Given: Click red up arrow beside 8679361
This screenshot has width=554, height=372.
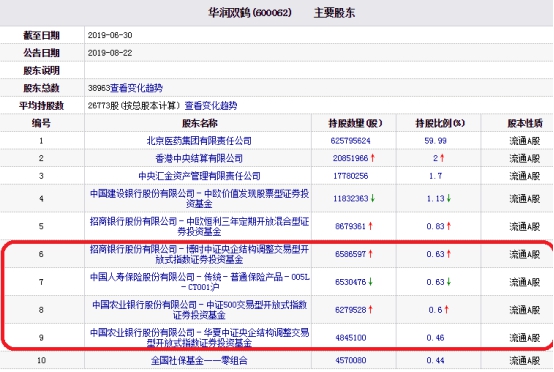Looking at the screenshot, I should click(x=370, y=226).
